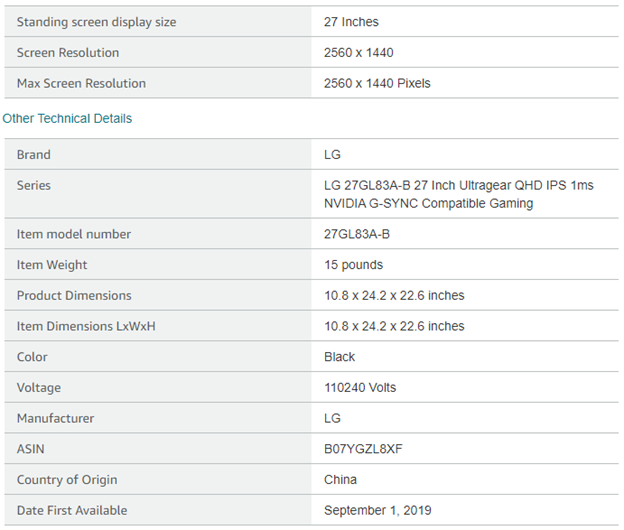Select the Date First Available label
The width and height of the screenshot is (624, 530).
(72, 510)
